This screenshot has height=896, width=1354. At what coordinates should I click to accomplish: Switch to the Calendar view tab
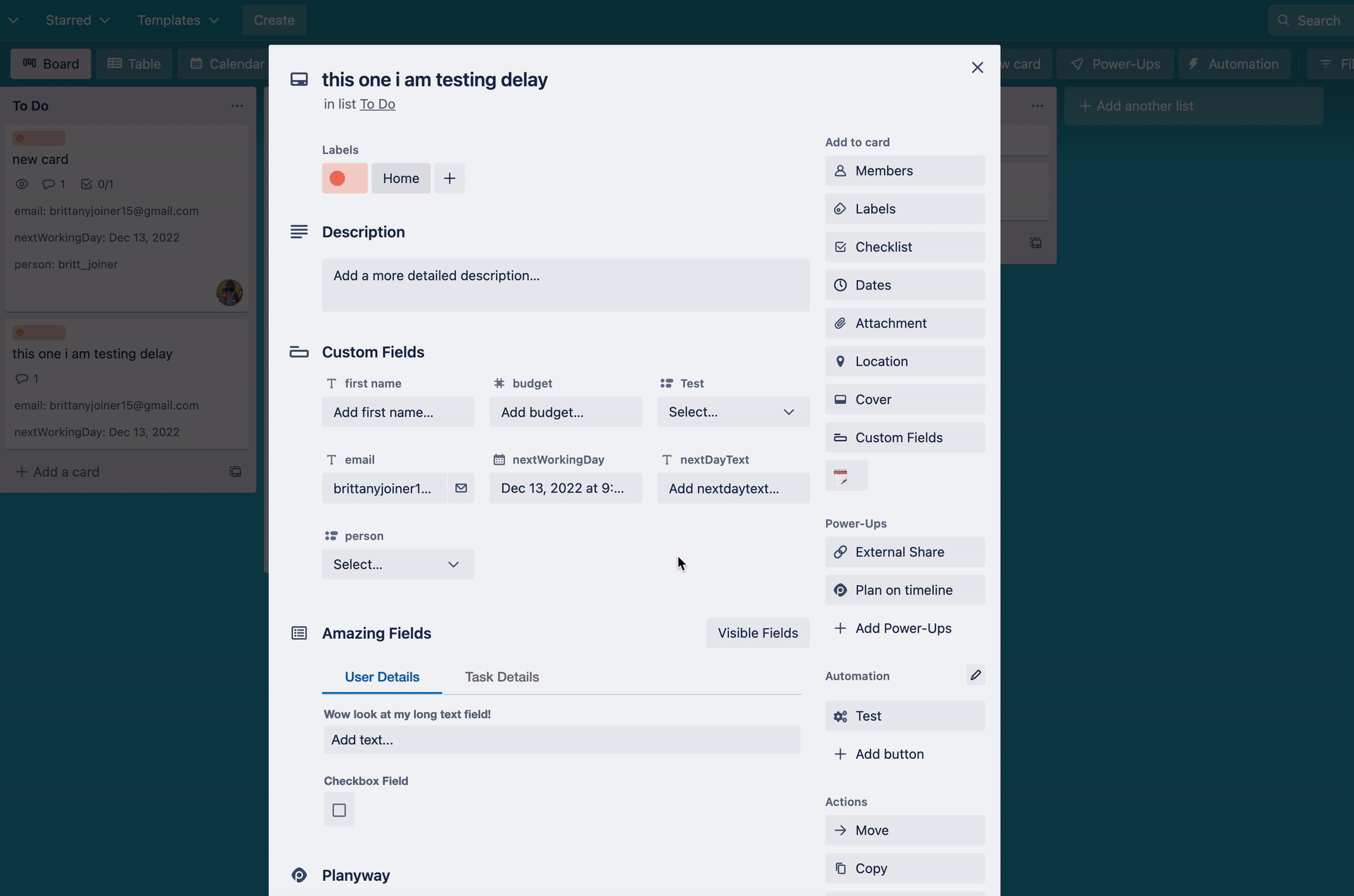pos(224,64)
